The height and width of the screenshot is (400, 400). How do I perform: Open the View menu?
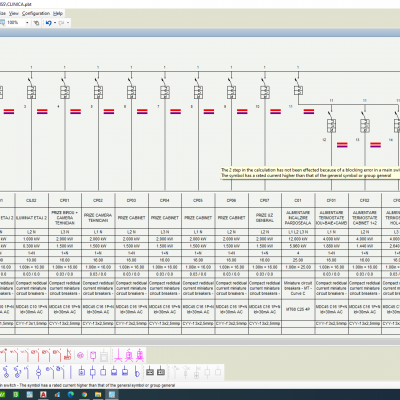(x=14, y=13)
